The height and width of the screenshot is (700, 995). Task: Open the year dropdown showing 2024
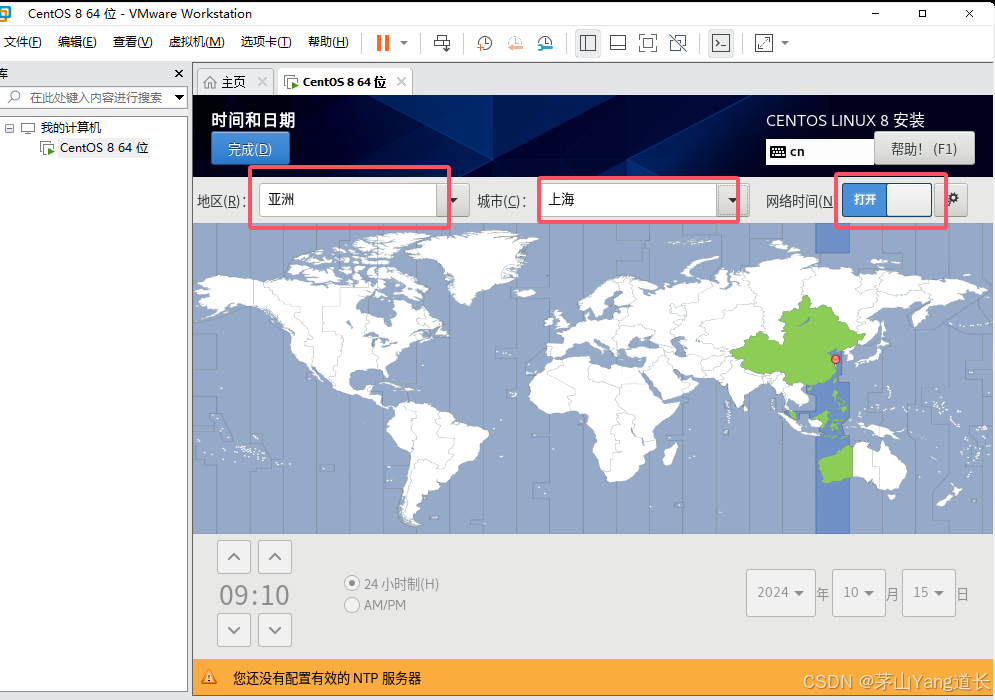(781, 593)
